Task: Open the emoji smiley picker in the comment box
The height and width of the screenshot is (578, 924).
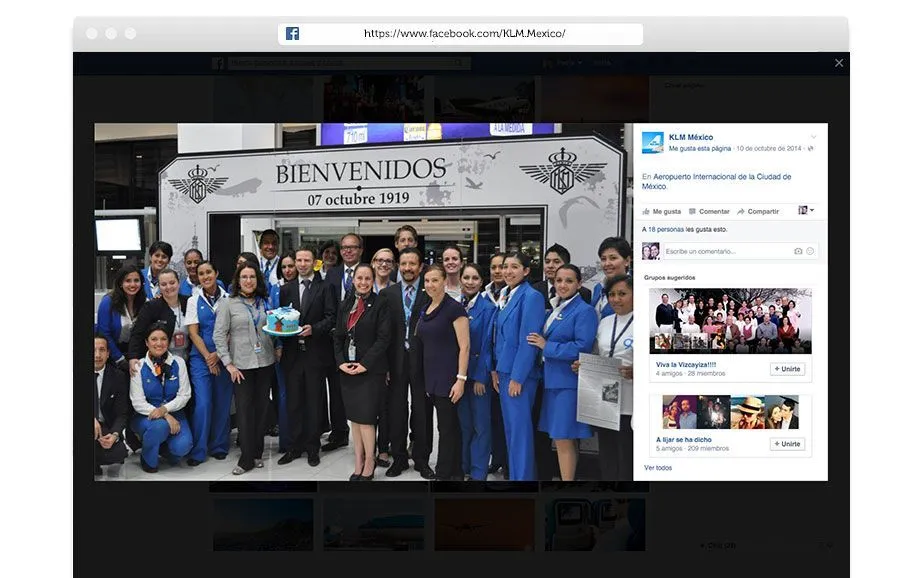Action: pyautogui.click(x=810, y=252)
